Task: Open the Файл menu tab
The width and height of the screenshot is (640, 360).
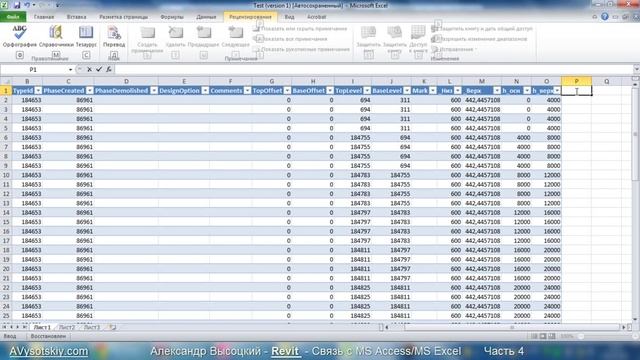Action: [13, 17]
